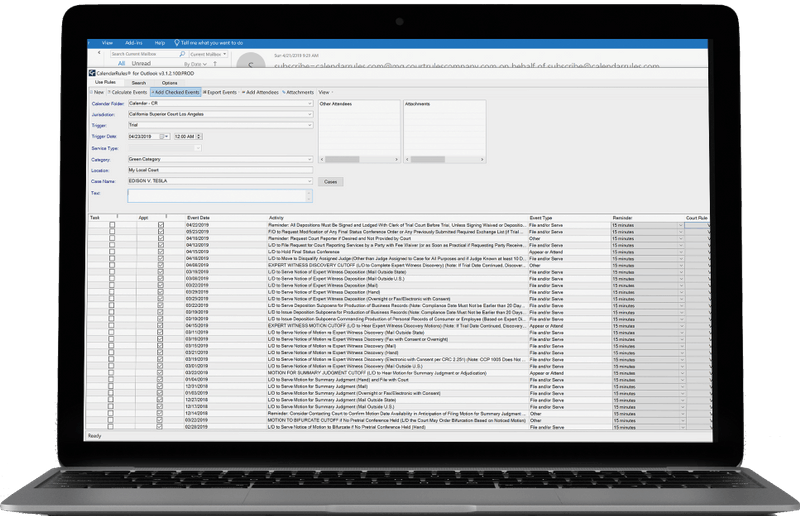Click the New toolbar icon
This screenshot has height=516, width=800.
(x=97, y=91)
